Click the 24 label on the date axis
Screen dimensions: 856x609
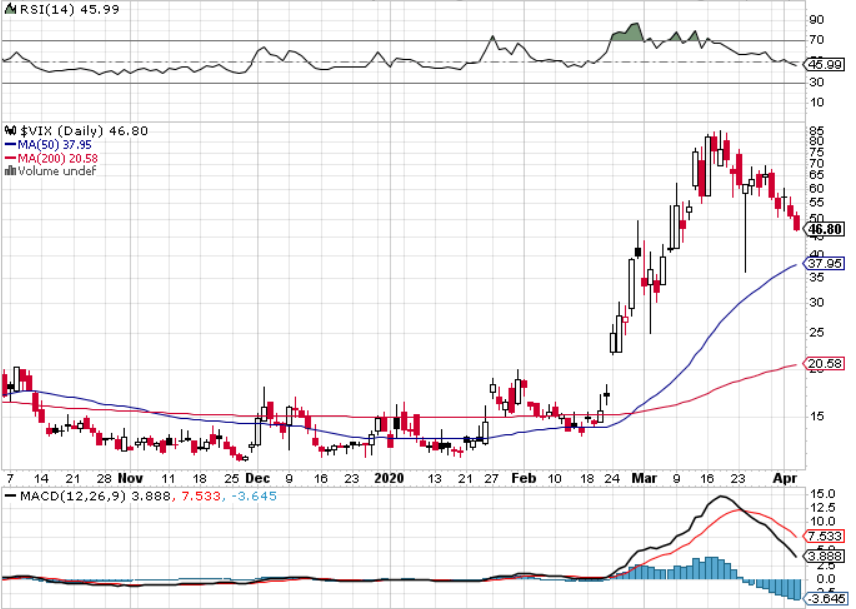click(x=612, y=479)
